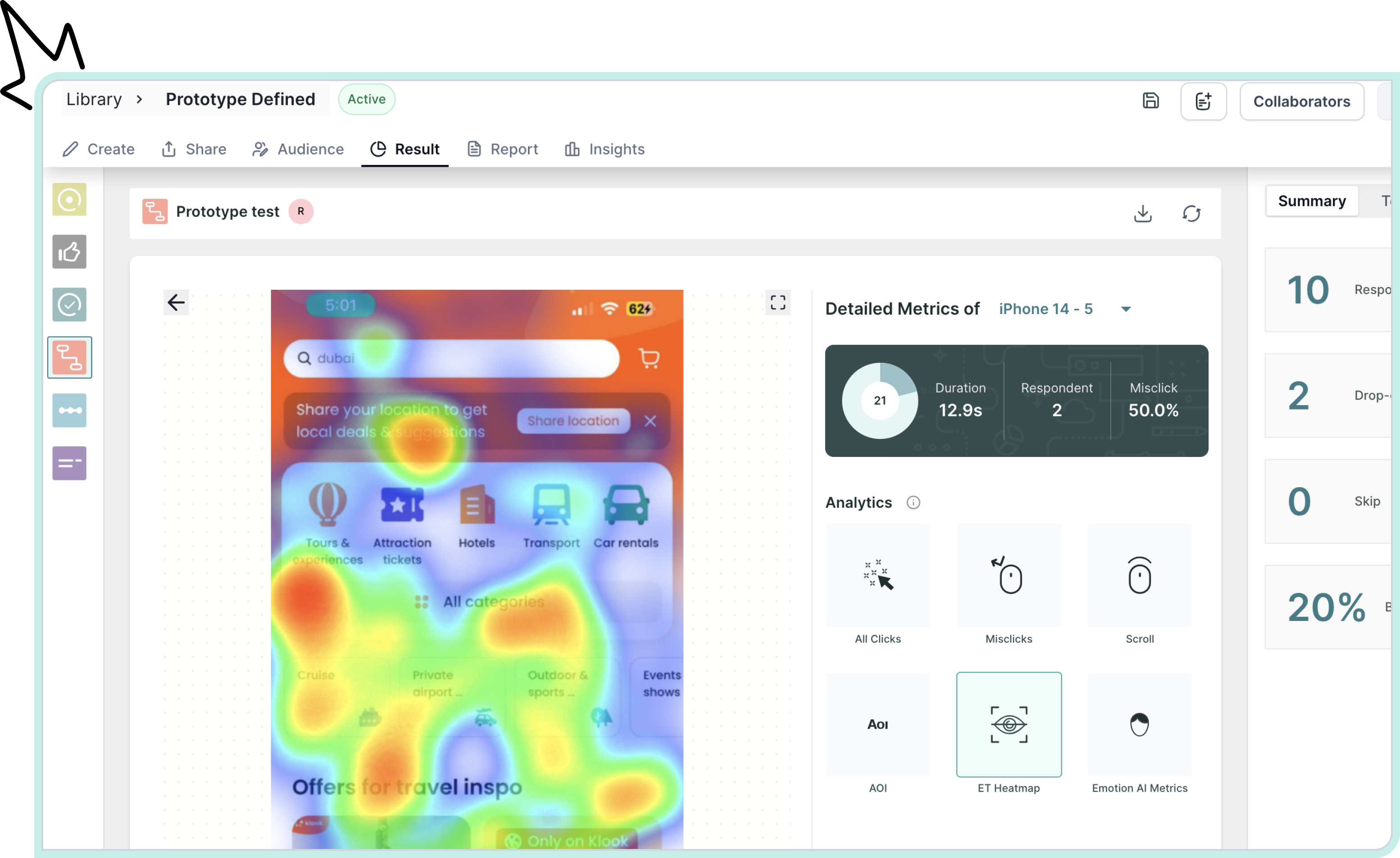This screenshot has height=858, width=1400.
Task: Click the Prototype test block icon in header
Action: coord(155,211)
